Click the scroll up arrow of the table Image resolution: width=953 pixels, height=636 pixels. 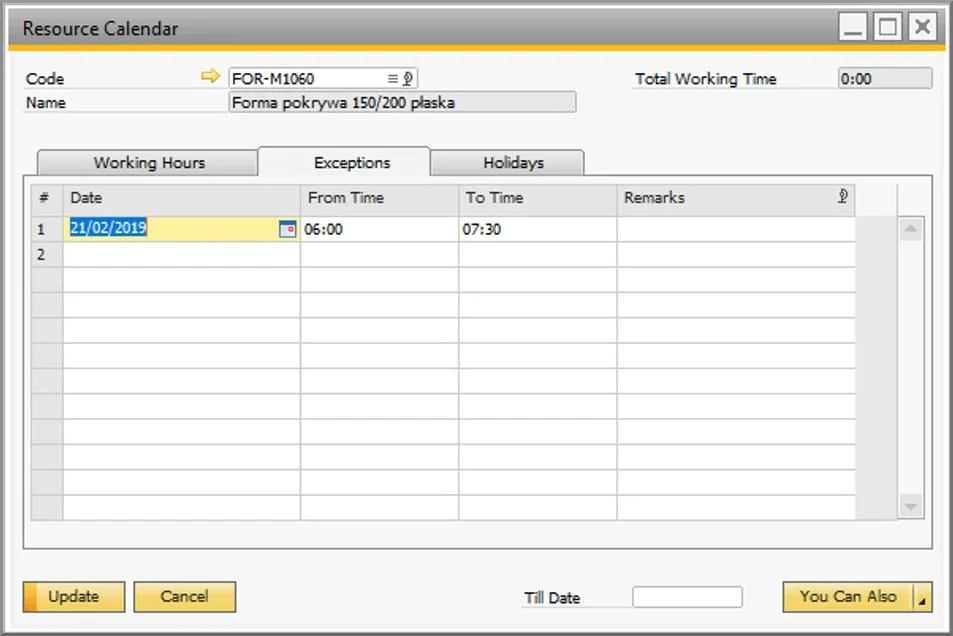click(910, 229)
